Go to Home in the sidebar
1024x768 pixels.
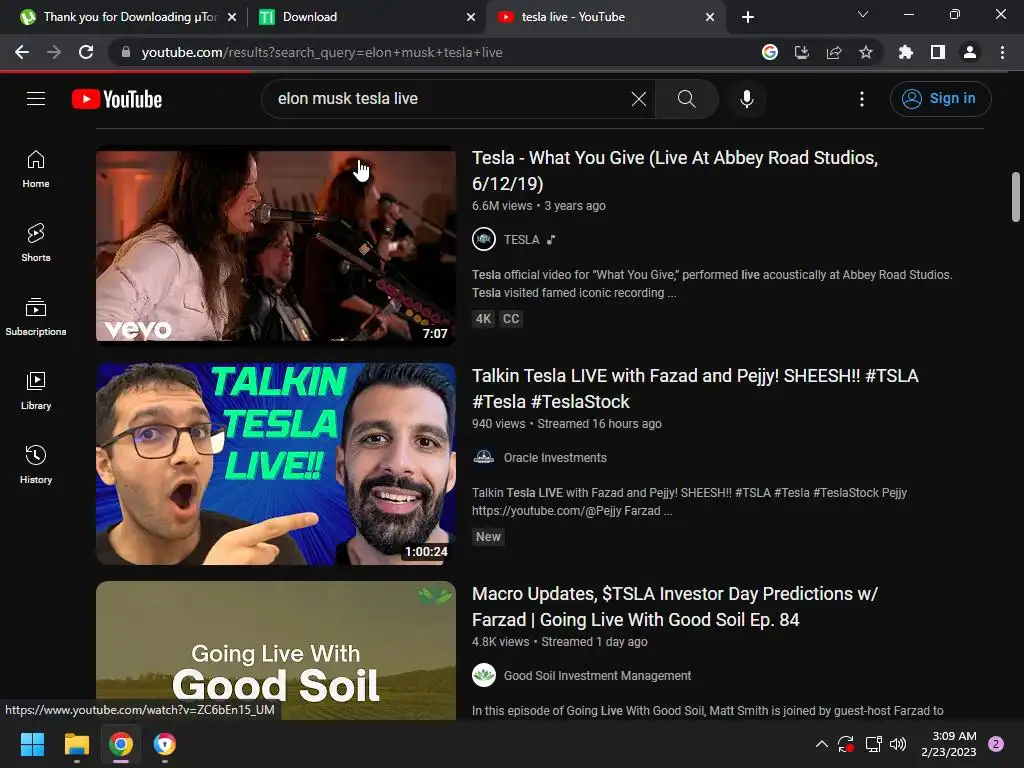(36, 169)
